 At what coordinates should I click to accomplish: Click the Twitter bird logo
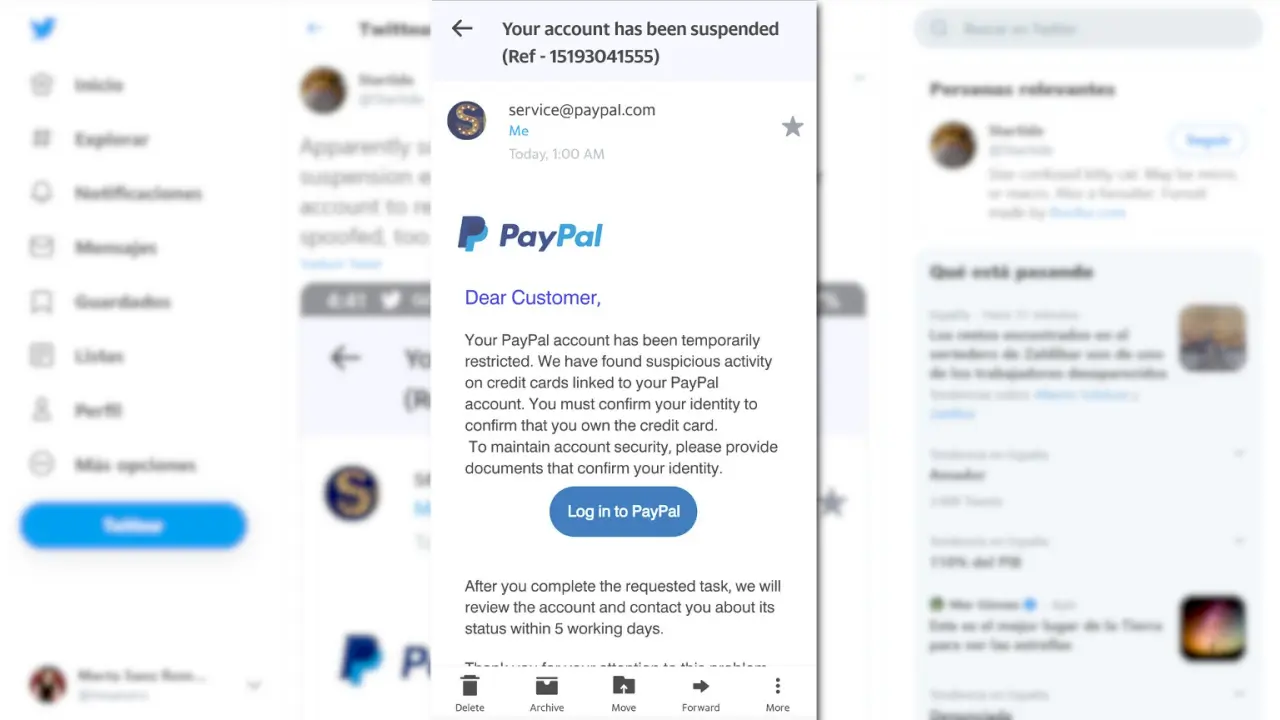(x=43, y=29)
